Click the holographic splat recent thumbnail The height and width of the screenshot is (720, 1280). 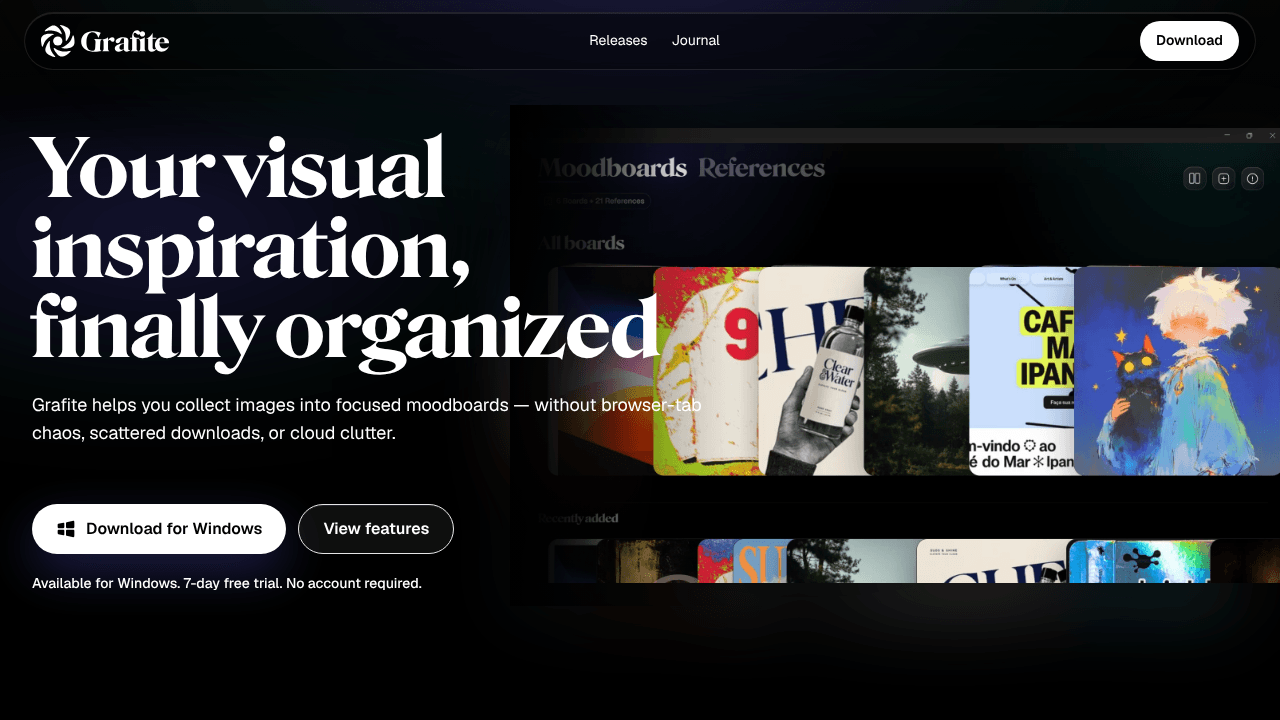point(1139,561)
